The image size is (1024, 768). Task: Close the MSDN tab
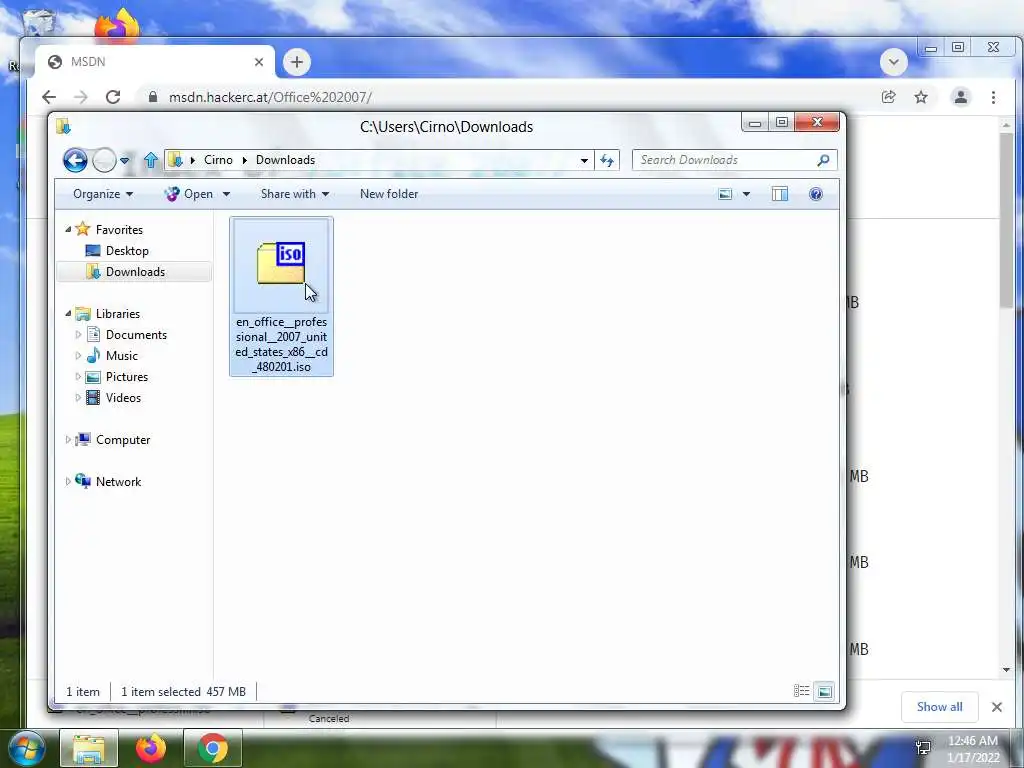click(x=259, y=62)
